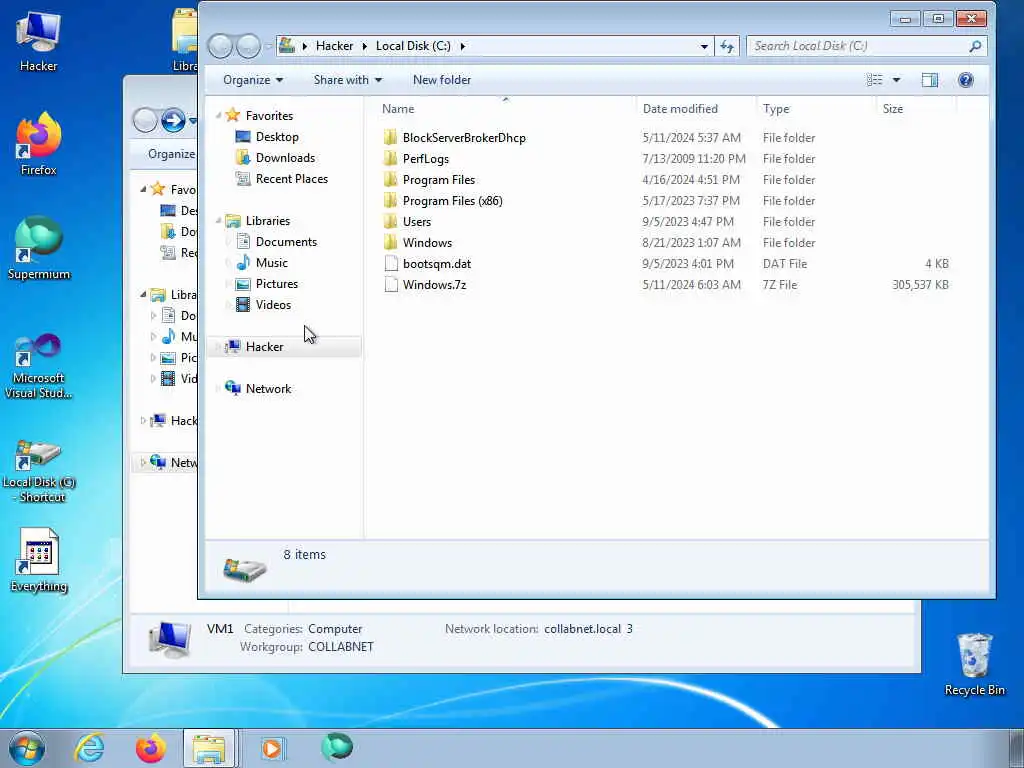The width and height of the screenshot is (1024, 768).
Task: Click the arrow after Local Disk (C:) in breadcrumb
Action: click(462, 46)
